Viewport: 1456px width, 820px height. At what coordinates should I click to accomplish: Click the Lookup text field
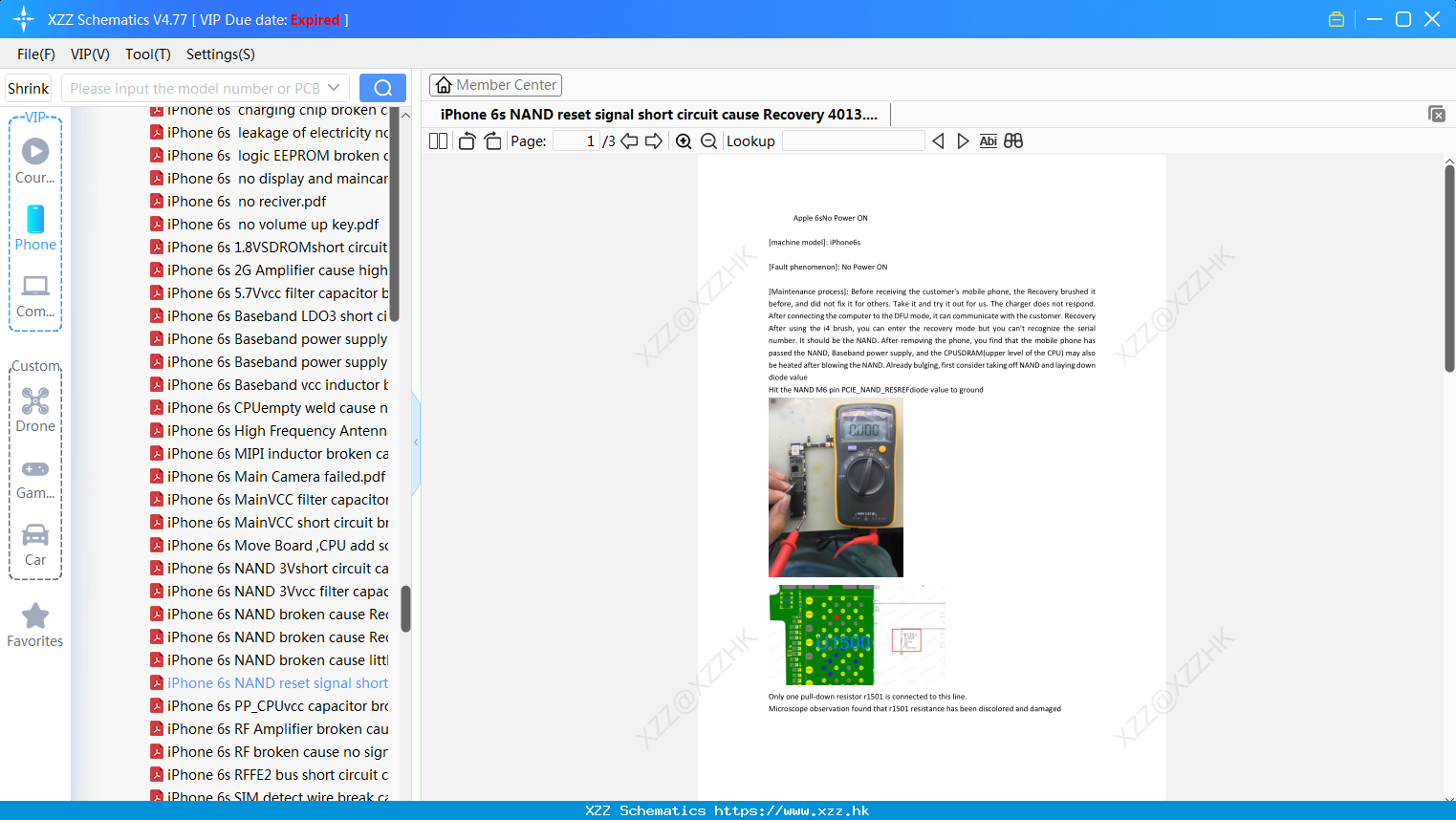[853, 141]
